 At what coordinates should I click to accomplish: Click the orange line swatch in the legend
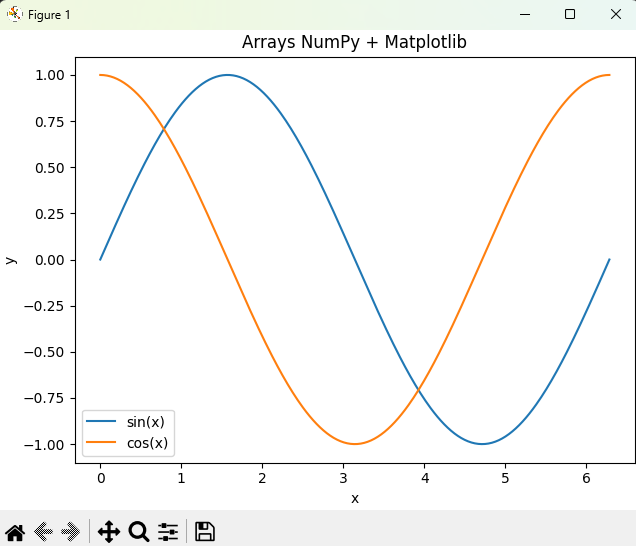click(x=102, y=442)
